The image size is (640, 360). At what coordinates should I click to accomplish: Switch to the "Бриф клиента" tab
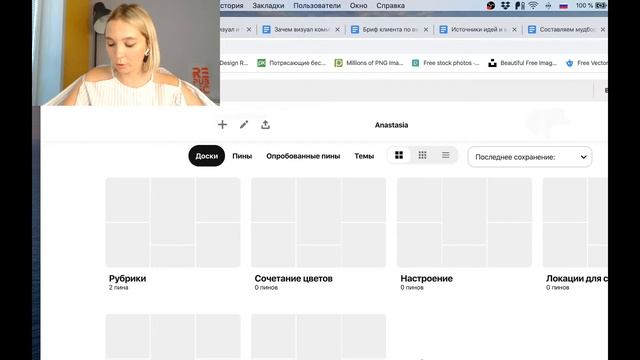pyautogui.click(x=390, y=29)
